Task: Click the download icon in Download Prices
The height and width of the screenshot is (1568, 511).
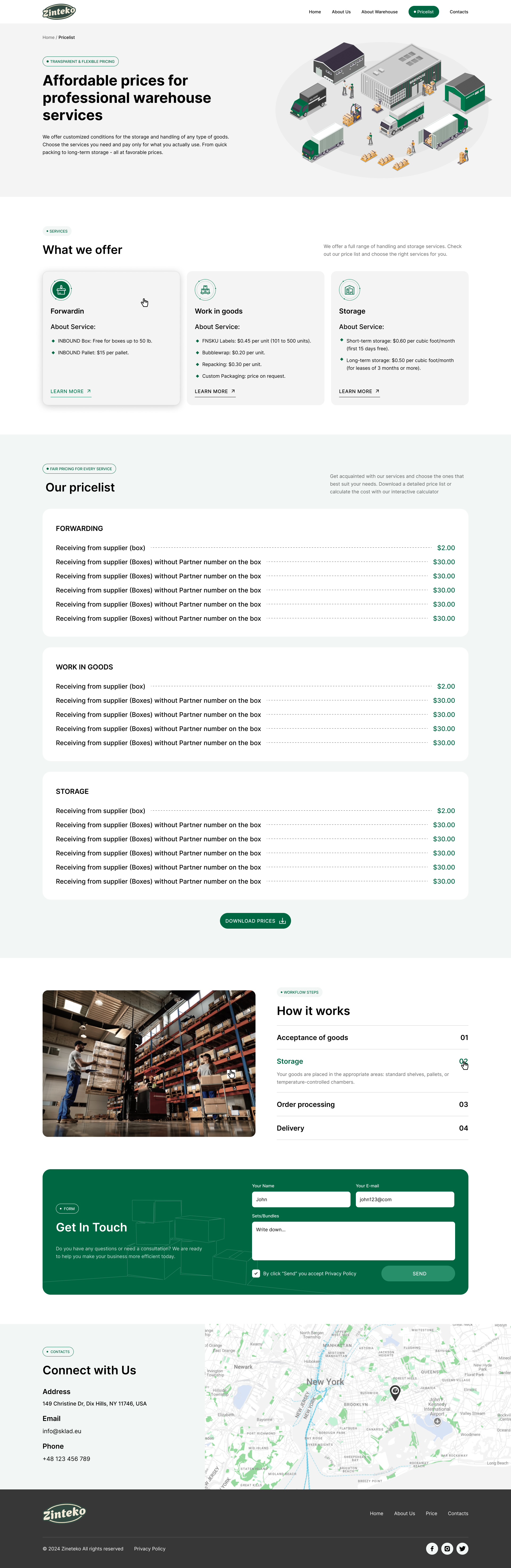Action: [x=282, y=921]
